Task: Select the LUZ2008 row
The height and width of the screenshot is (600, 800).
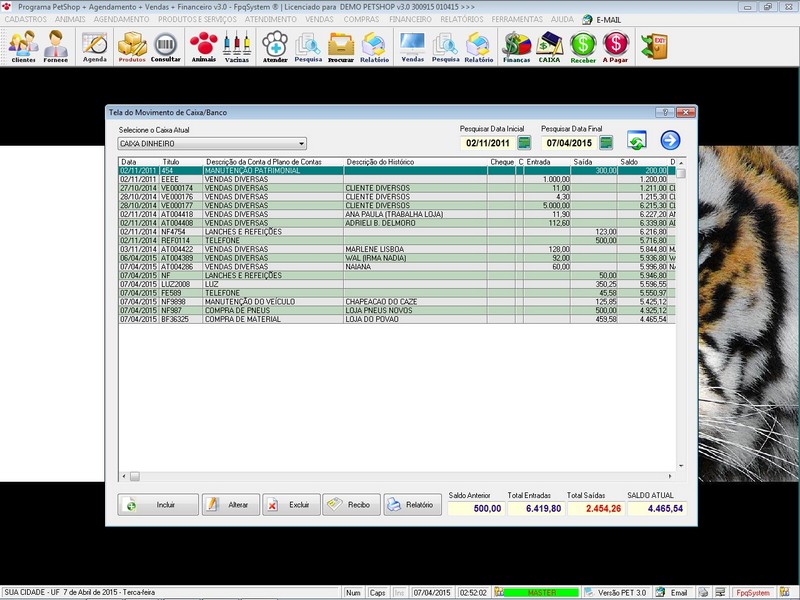Action: coord(397,284)
